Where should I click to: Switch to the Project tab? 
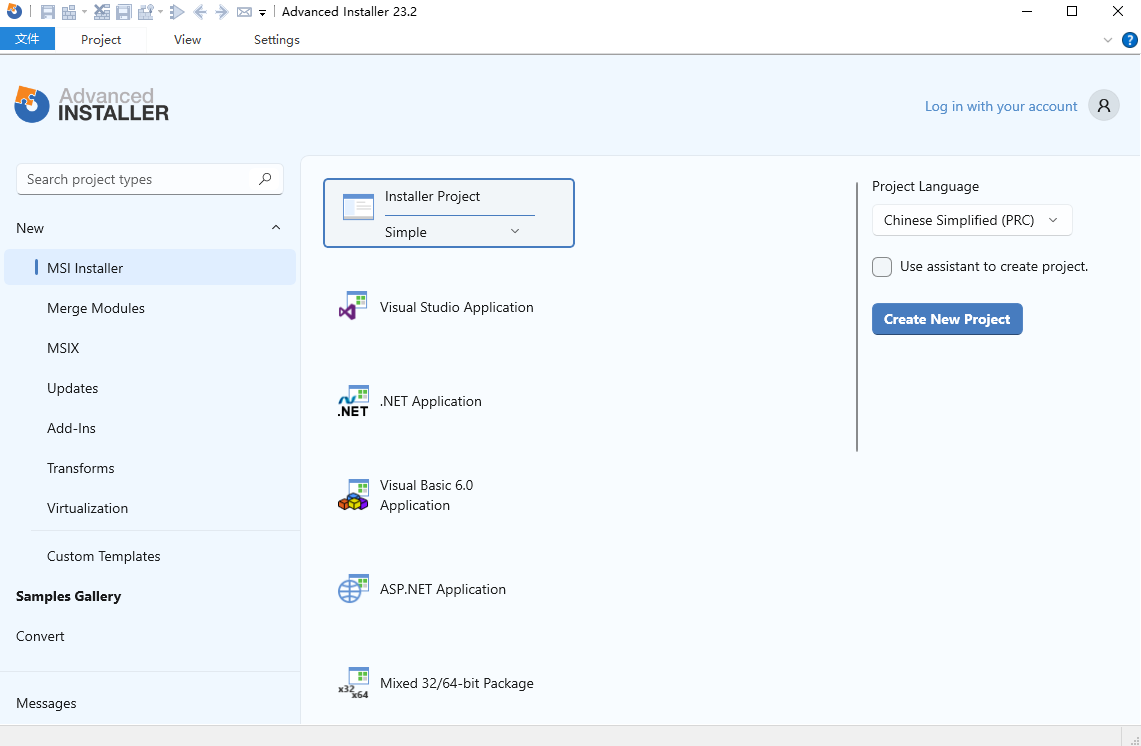tap(100, 39)
